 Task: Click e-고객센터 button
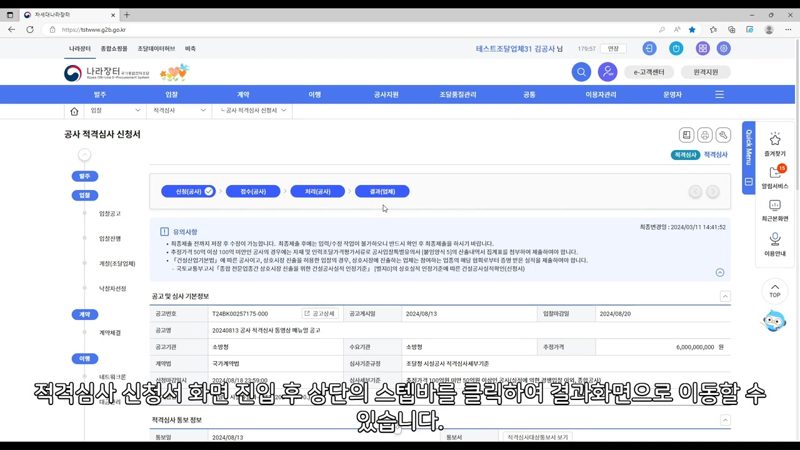point(649,72)
